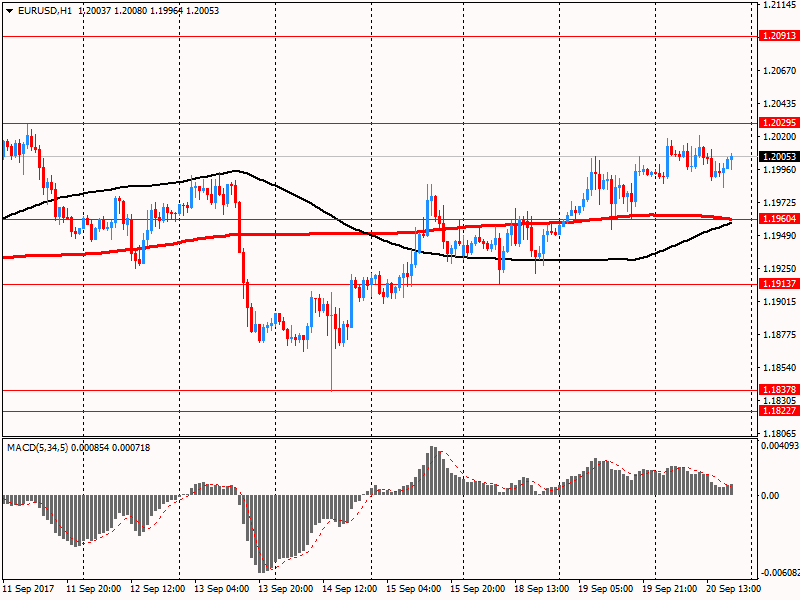Click the EURUSD,H1 chart menu triangle
This screenshot has width=800, height=600.
tap(10, 11)
